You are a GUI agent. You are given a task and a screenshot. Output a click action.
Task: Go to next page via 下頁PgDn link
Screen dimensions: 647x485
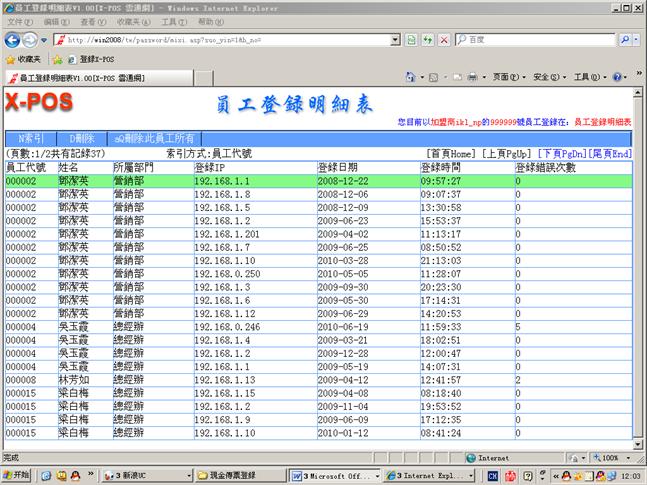click(560, 154)
